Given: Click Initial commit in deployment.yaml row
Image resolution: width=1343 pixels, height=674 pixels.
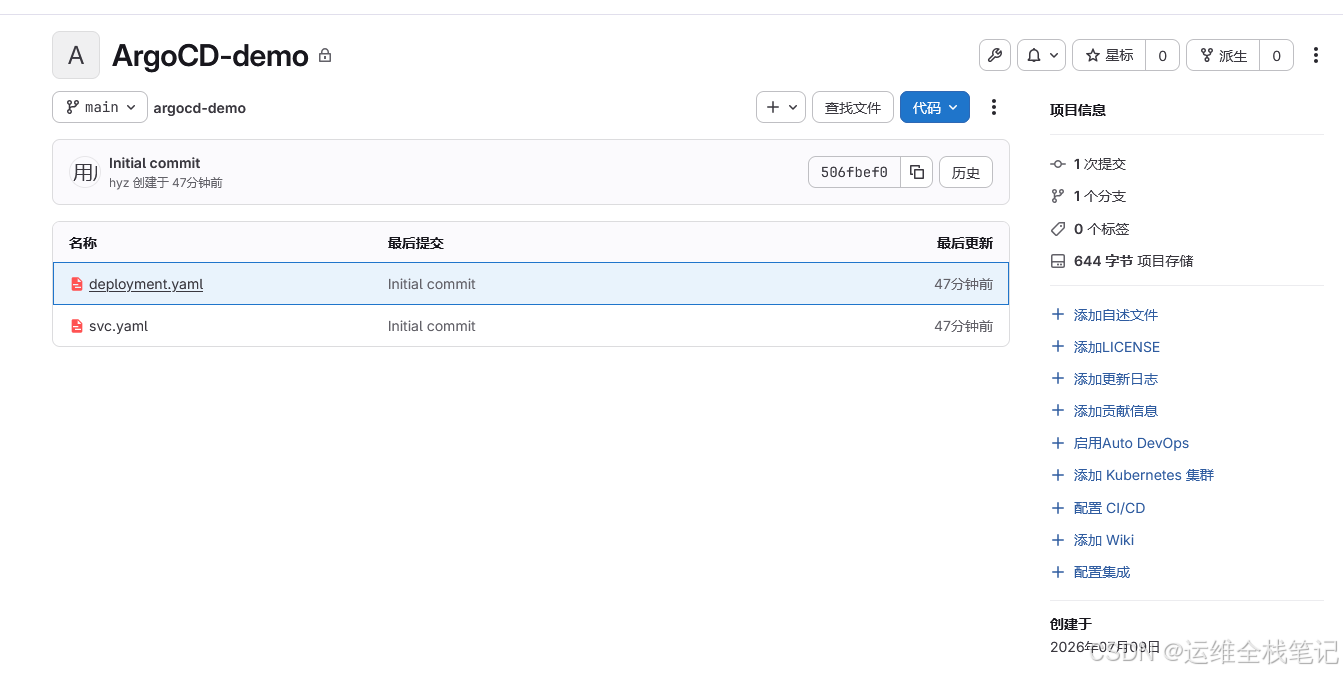Looking at the screenshot, I should (432, 284).
